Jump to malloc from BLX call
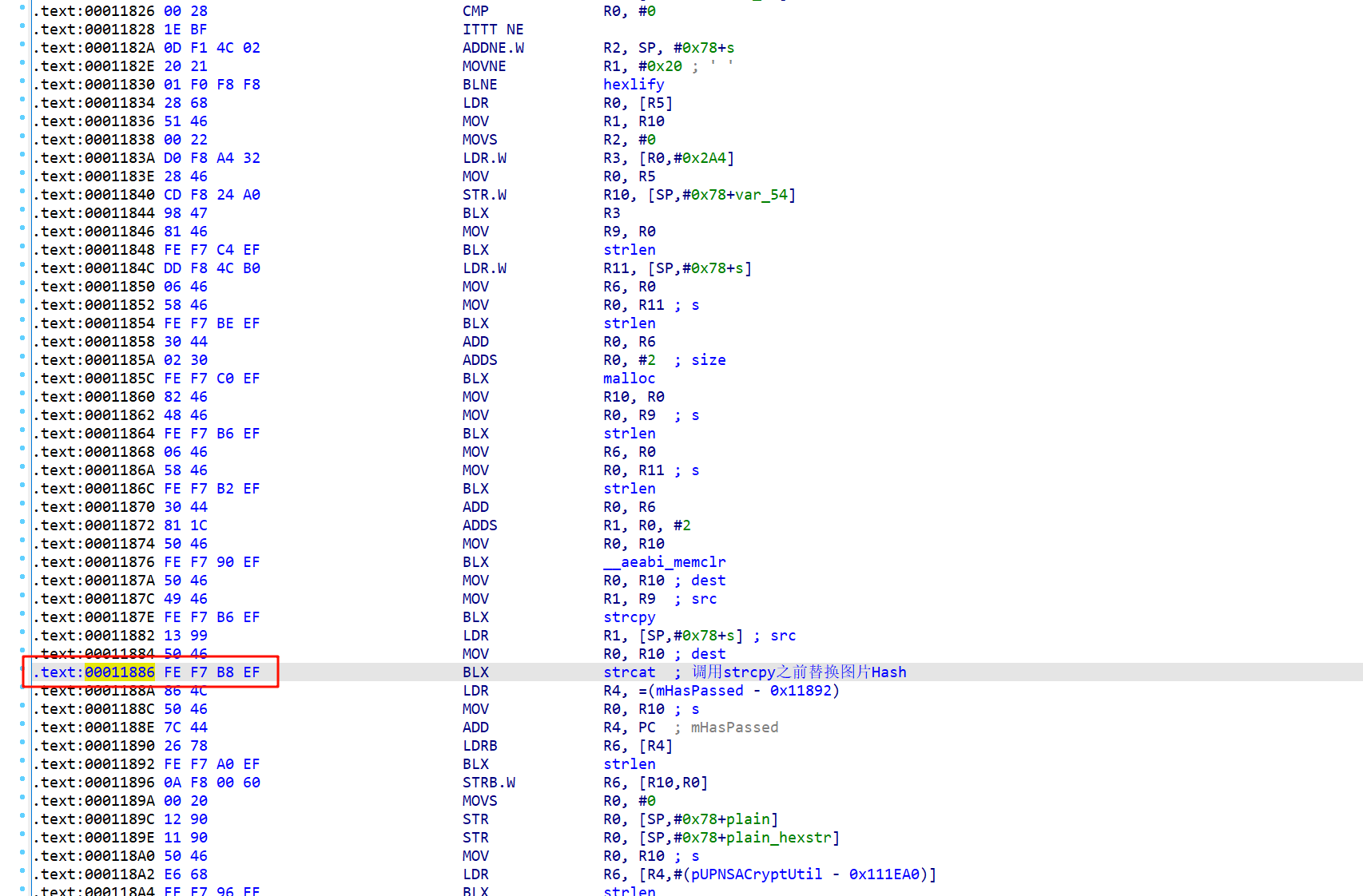This screenshot has width=1363, height=896. [629, 379]
